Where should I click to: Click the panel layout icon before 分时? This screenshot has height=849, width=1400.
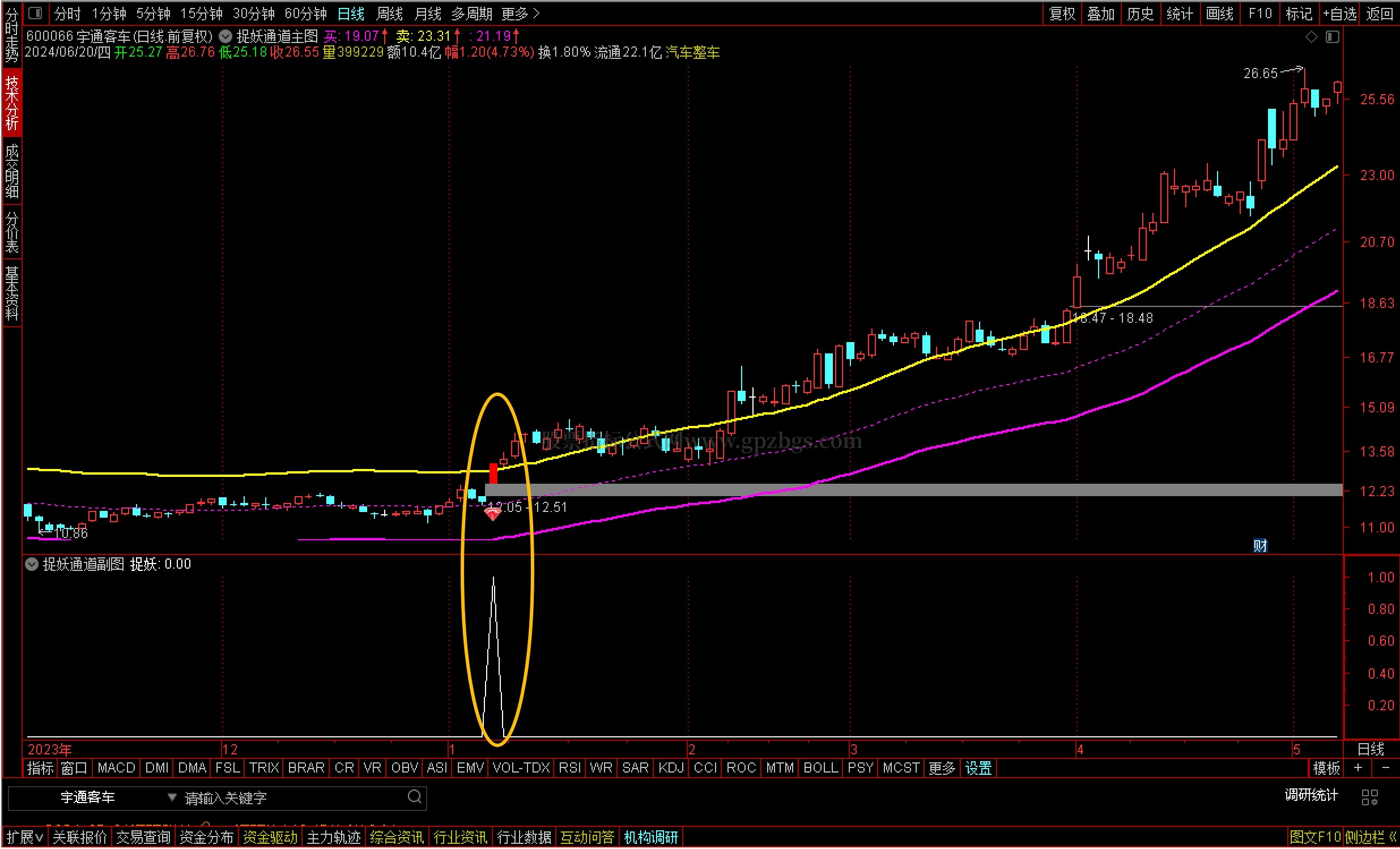35,12
